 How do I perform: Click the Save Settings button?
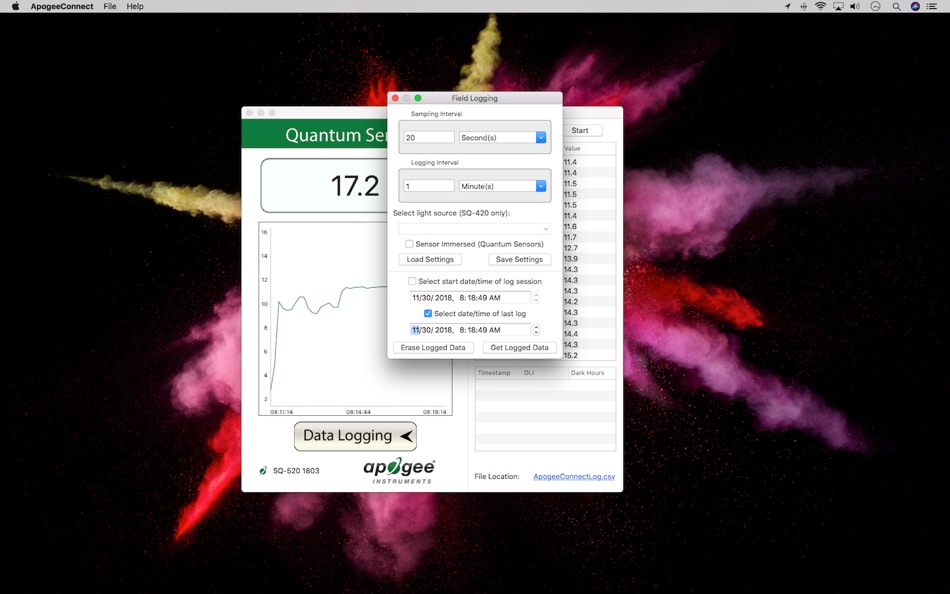coord(519,259)
